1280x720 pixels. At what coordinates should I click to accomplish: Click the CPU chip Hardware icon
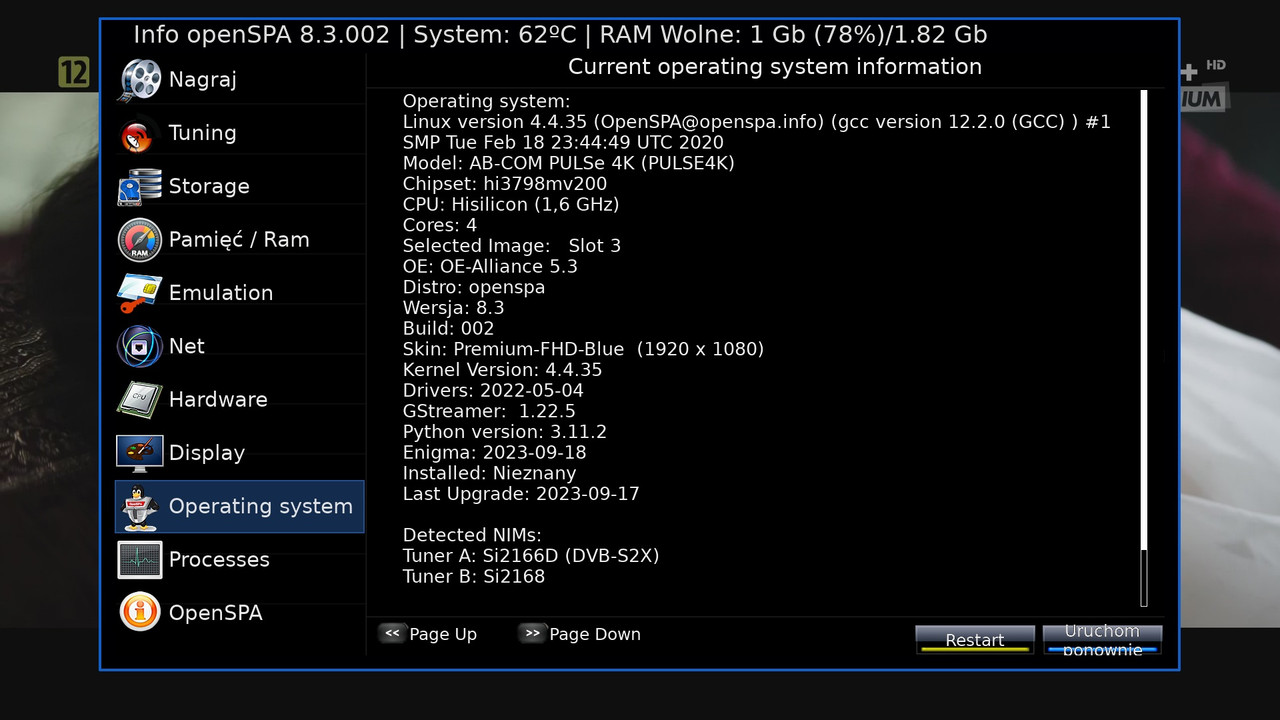(x=139, y=399)
